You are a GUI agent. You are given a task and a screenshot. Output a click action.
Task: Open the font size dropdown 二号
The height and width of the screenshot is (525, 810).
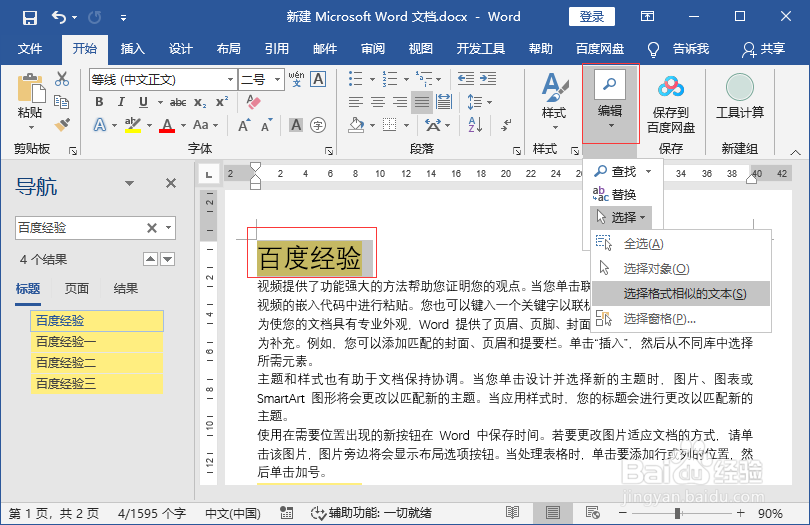pos(277,80)
